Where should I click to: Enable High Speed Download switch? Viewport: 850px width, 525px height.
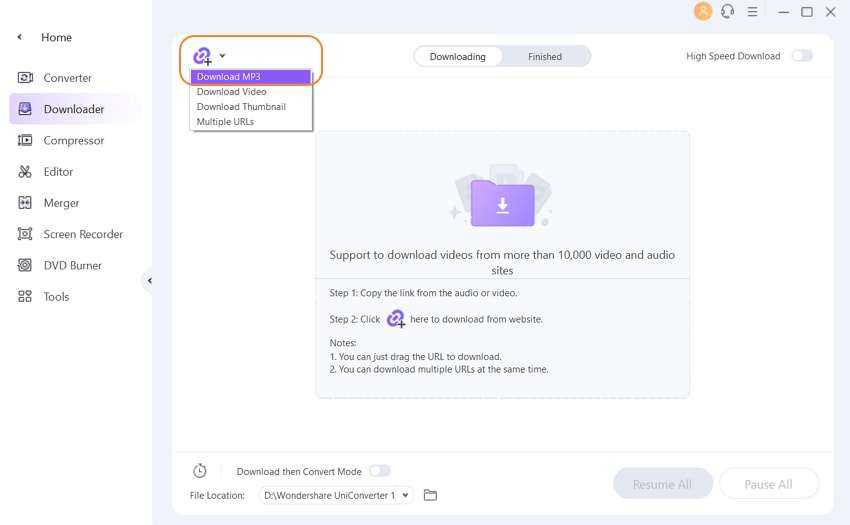point(802,56)
